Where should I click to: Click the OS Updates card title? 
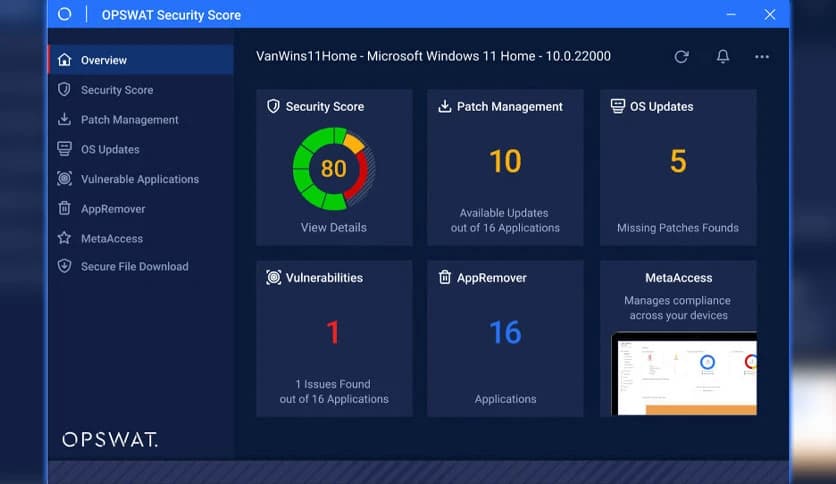pos(662,107)
